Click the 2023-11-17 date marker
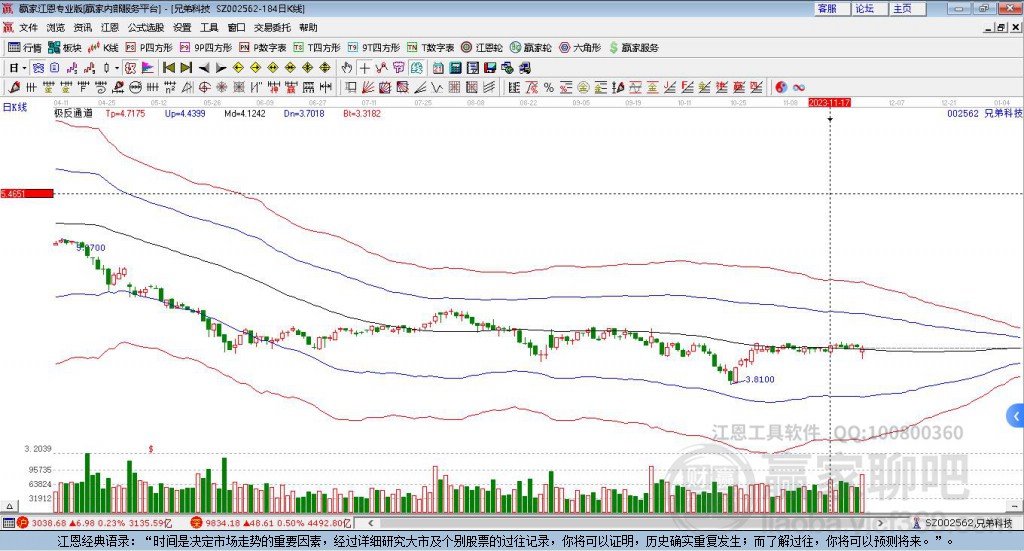Image resolution: width=1024 pixels, height=551 pixels. point(828,102)
